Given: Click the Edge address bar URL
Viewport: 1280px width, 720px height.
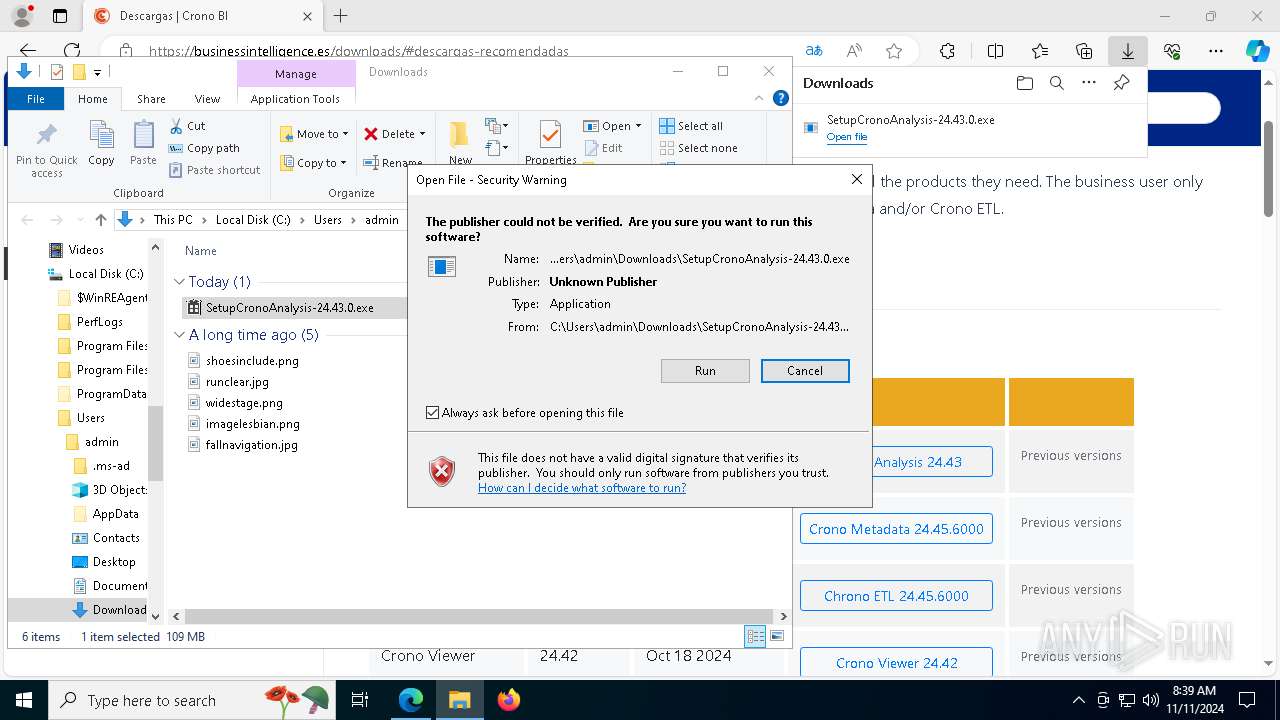Looking at the screenshot, I should click(x=359, y=51).
